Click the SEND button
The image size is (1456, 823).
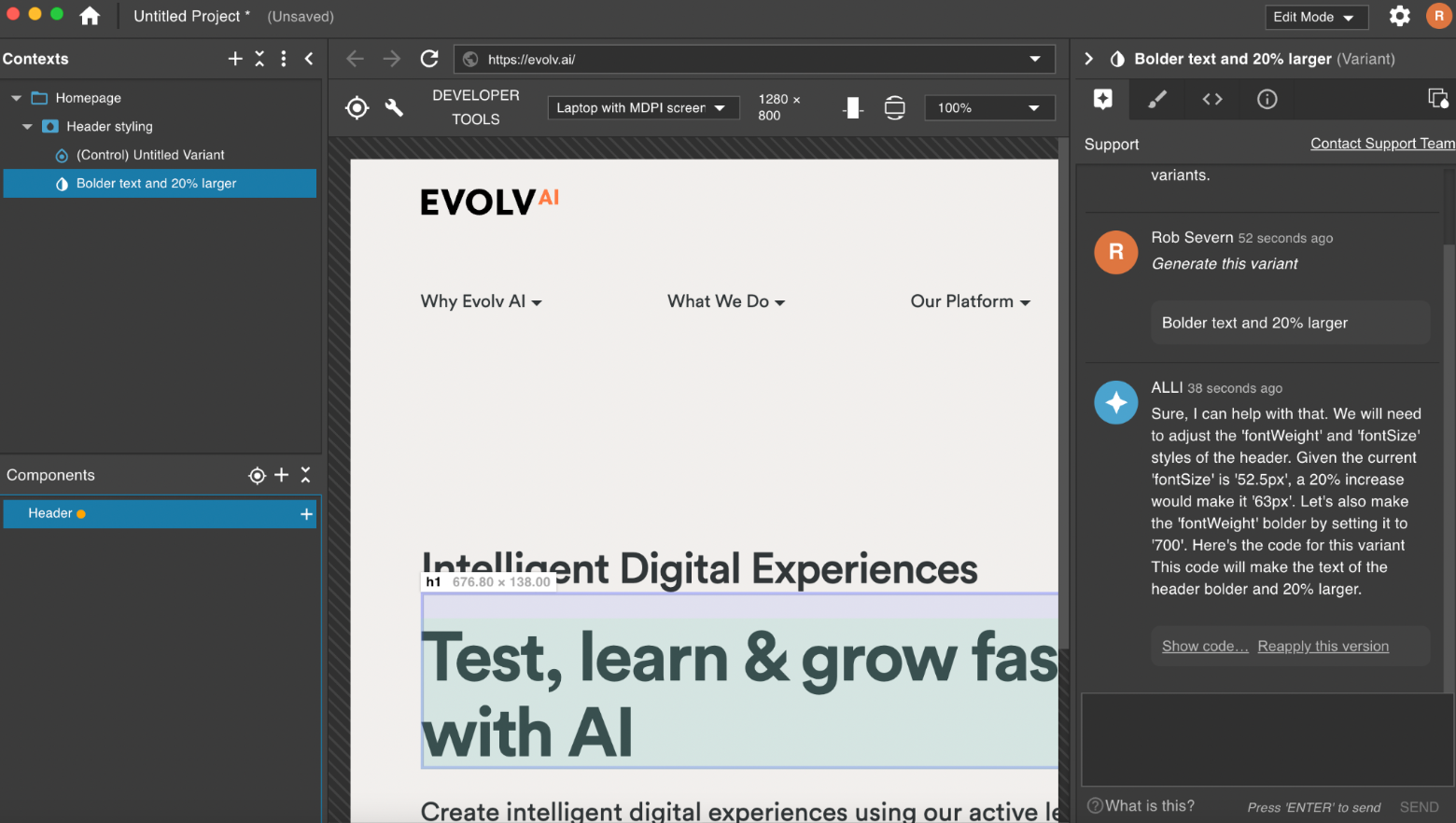point(1419,807)
